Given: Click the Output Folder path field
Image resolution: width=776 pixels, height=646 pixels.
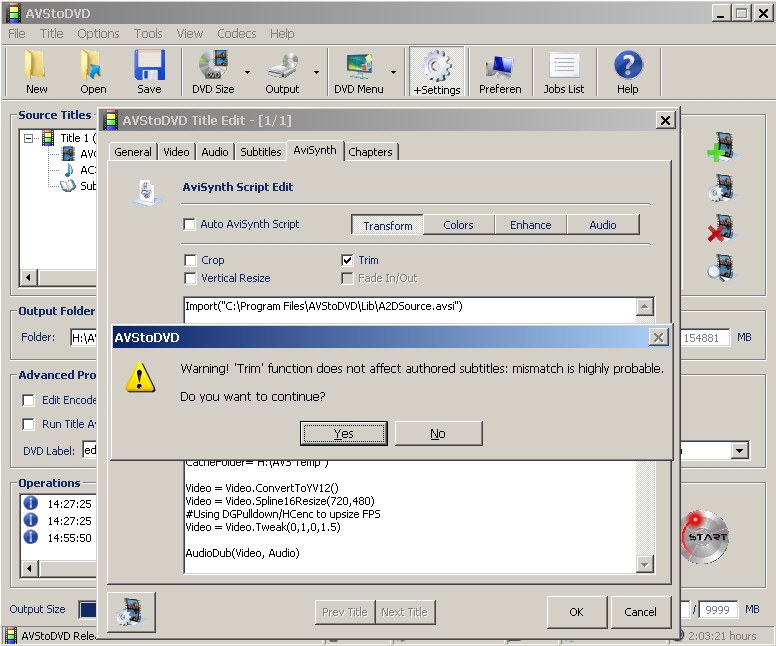Looking at the screenshot, I should (83, 338).
